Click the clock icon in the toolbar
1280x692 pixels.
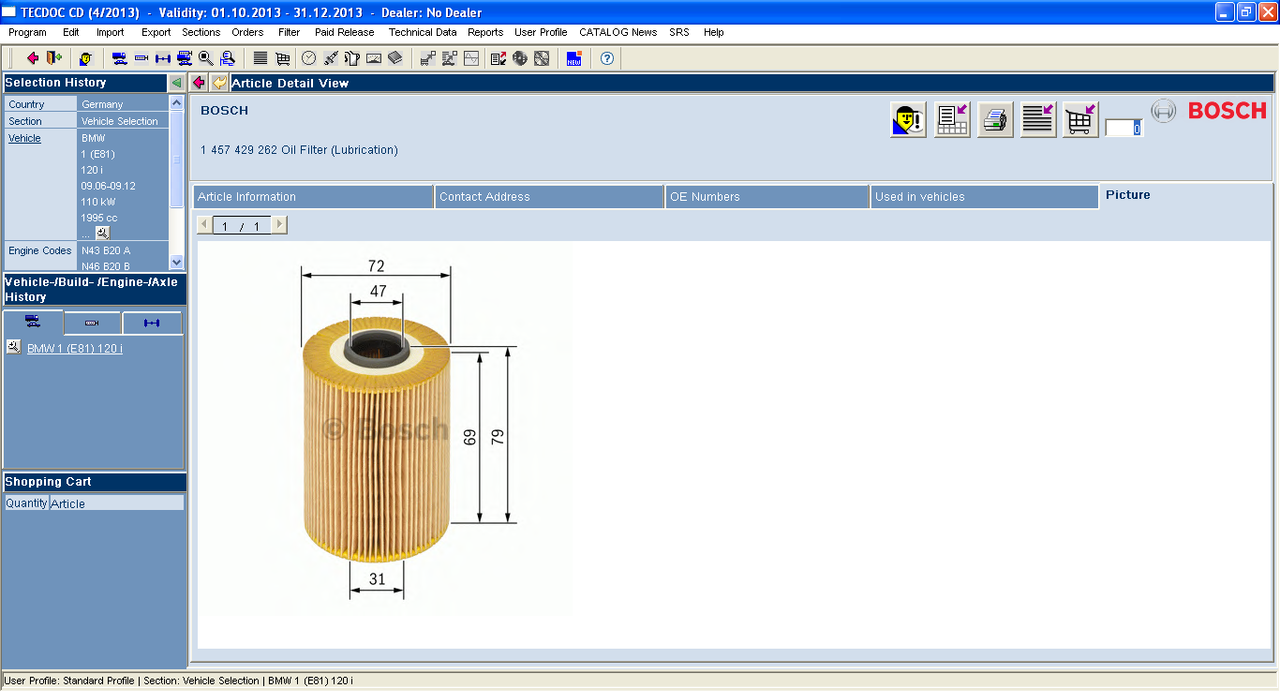pos(309,58)
